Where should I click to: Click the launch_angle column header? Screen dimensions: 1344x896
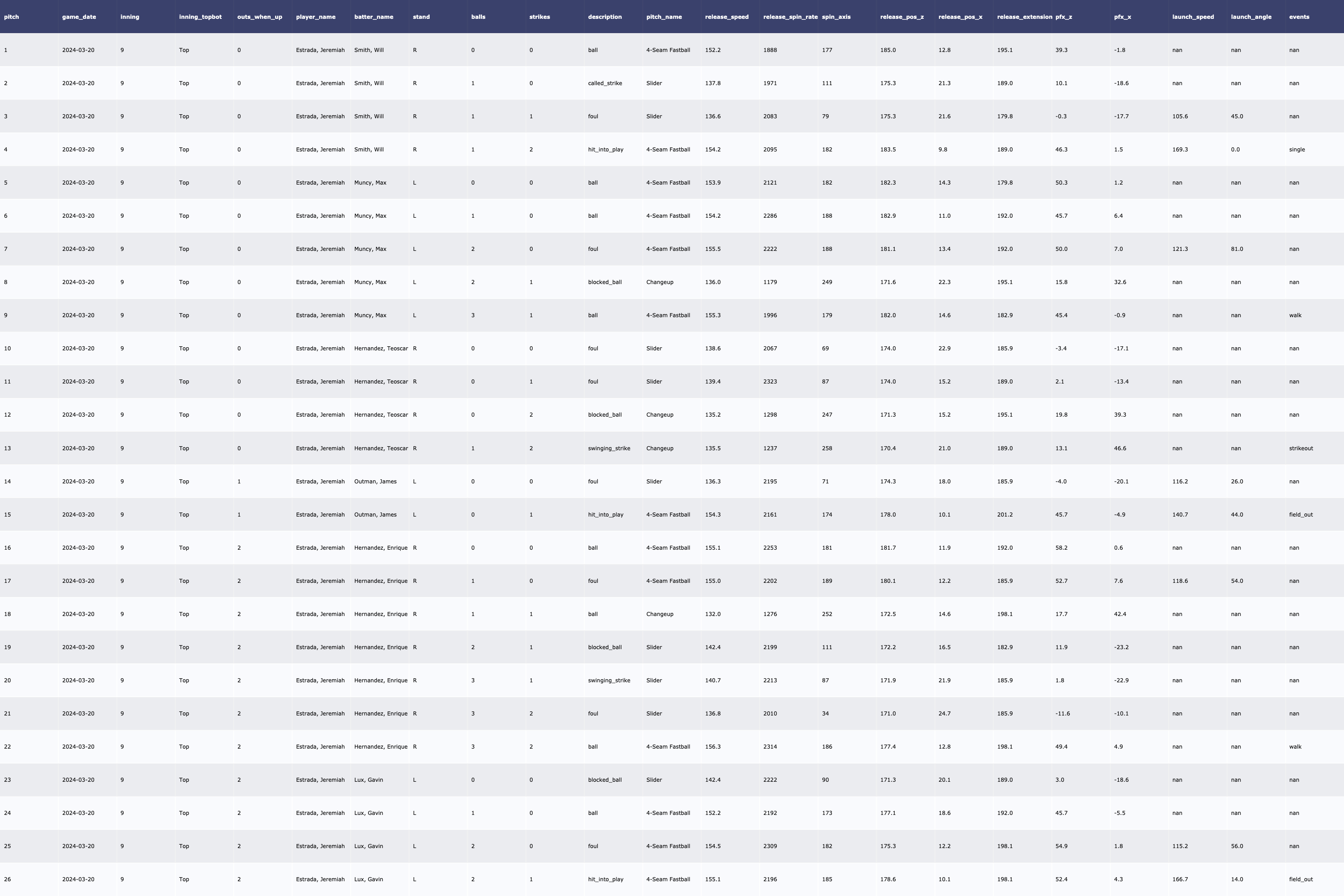1251,17
